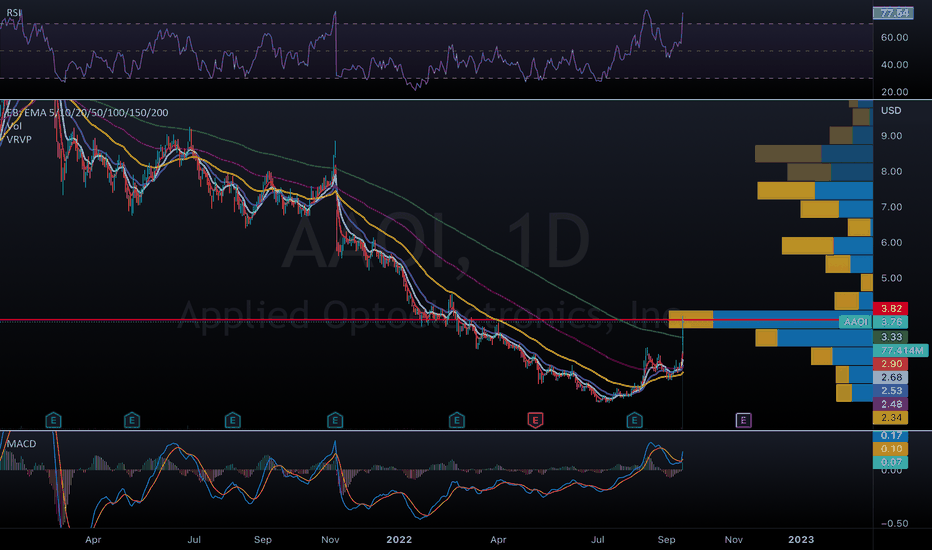Click the MACD 0.17 value label
This screenshot has width=932, height=550.
click(x=890, y=436)
